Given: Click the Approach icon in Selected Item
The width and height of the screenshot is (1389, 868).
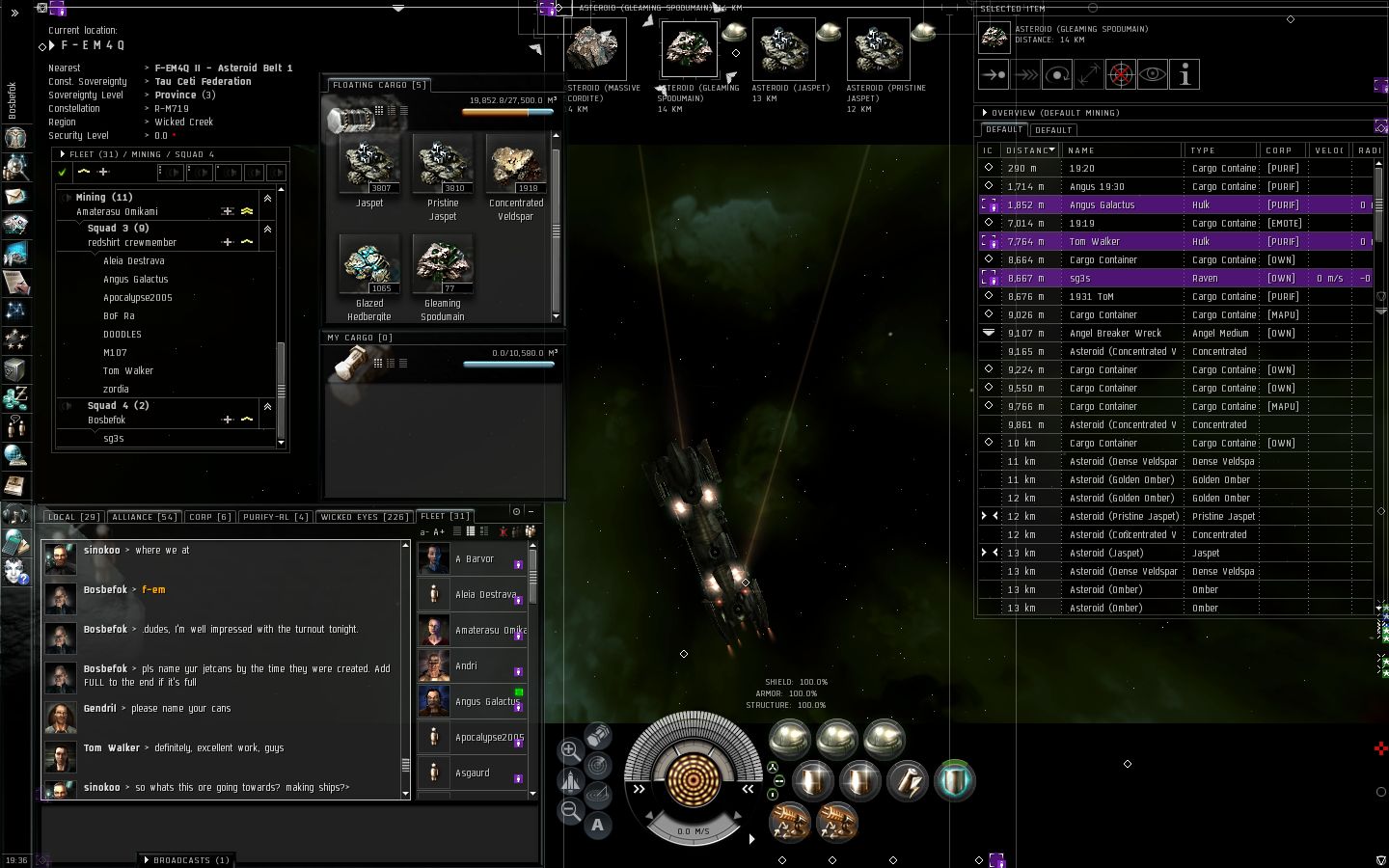Looking at the screenshot, I should click(994, 74).
